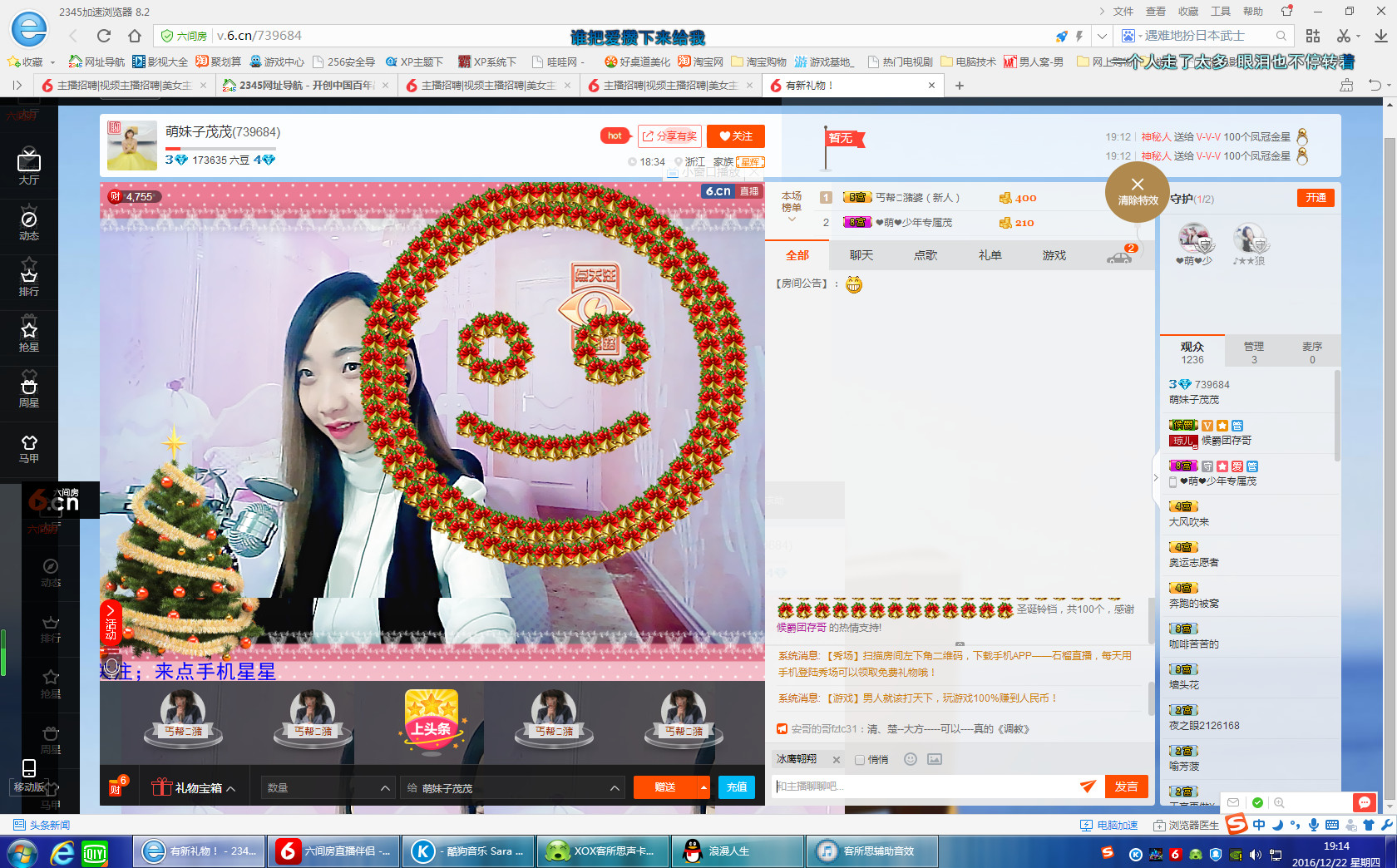Open new browser tab with plus button

click(x=959, y=85)
